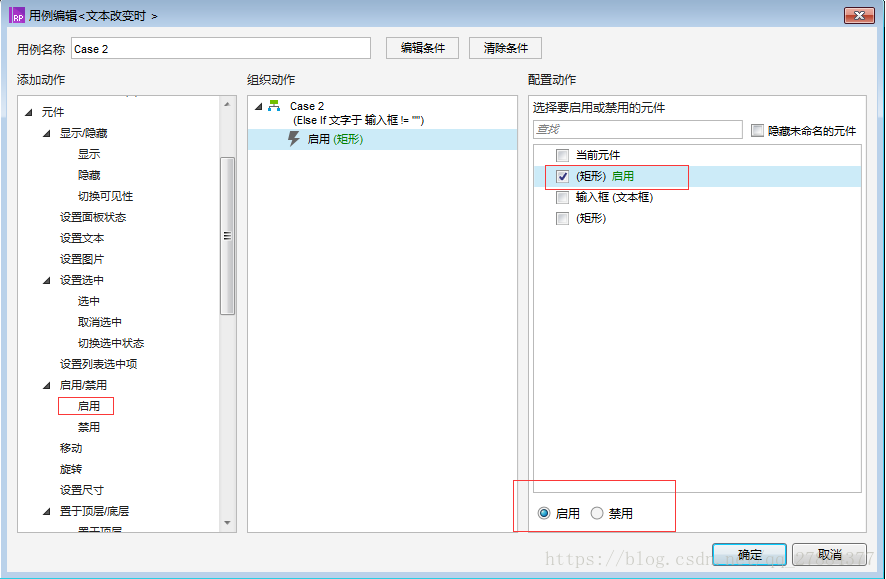Screen dimensions: 886x579
Task: Collapse the 显示/隐藏 group
Action: point(47,133)
